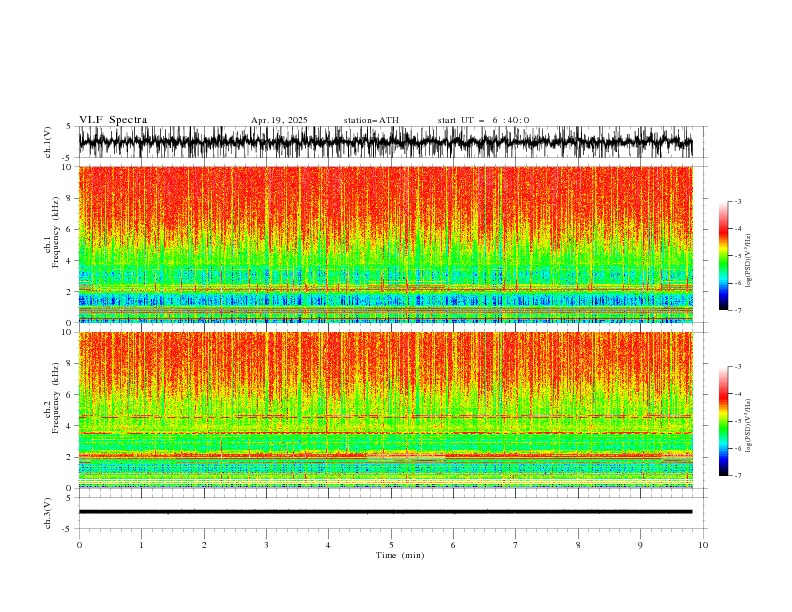This screenshot has width=792, height=612.
Task: Click time axis tick label "4"
Action: tap(328, 545)
